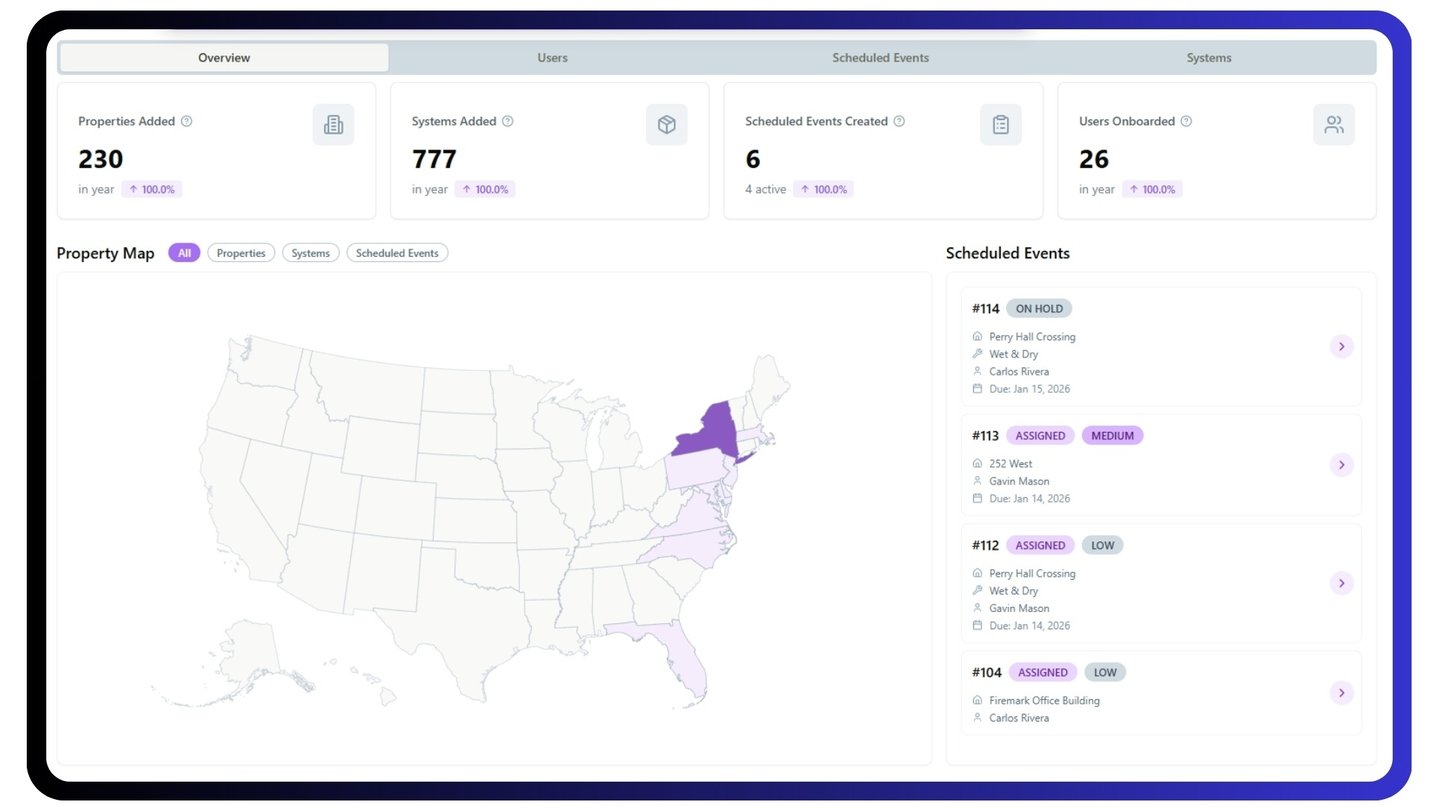Open the Systems tab

pos(1209,58)
